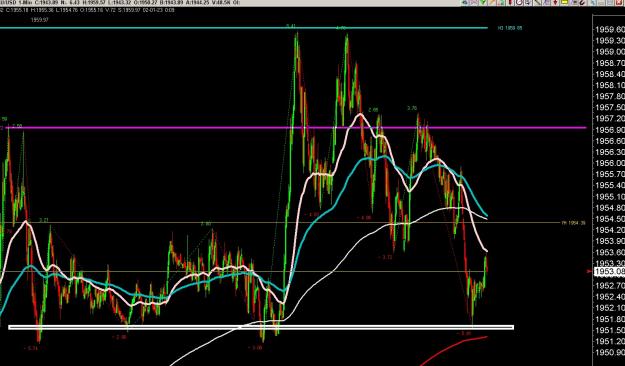This screenshot has width=625, height=366.
Task: Click the 1954.39 pivot label at right
Action: pos(574,223)
